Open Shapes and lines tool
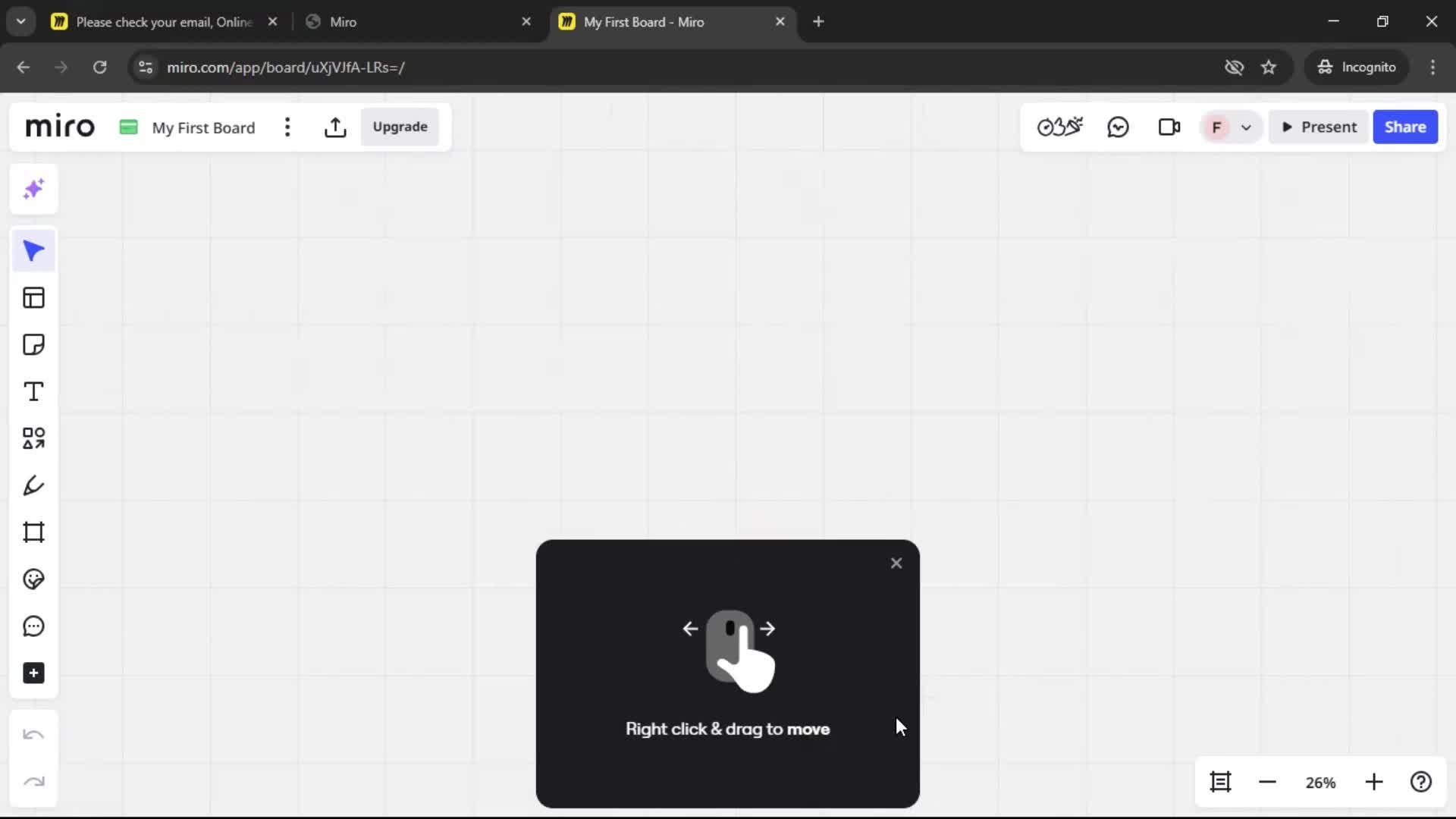 pos(33,438)
